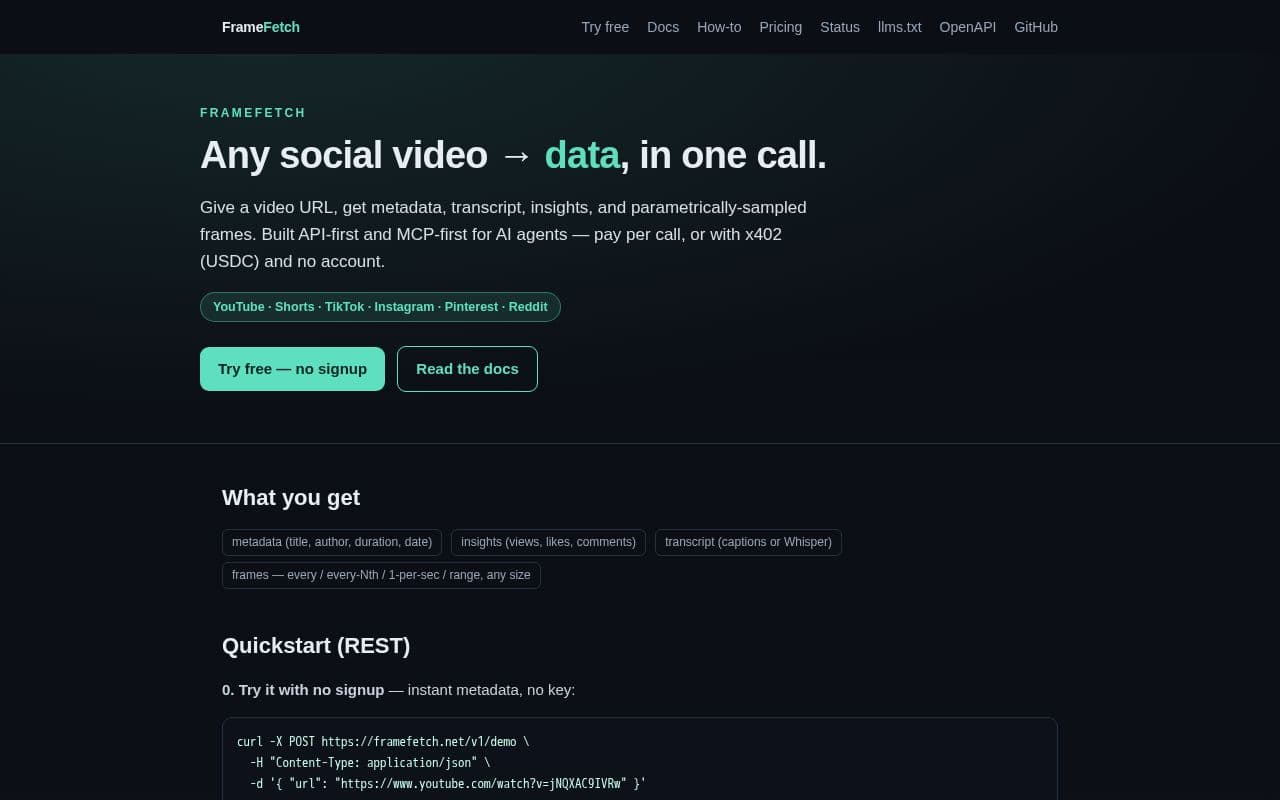Select the transcript (captions or Whisper) tag
The width and height of the screenshot is (1280, 800).
tap(748, 542)
